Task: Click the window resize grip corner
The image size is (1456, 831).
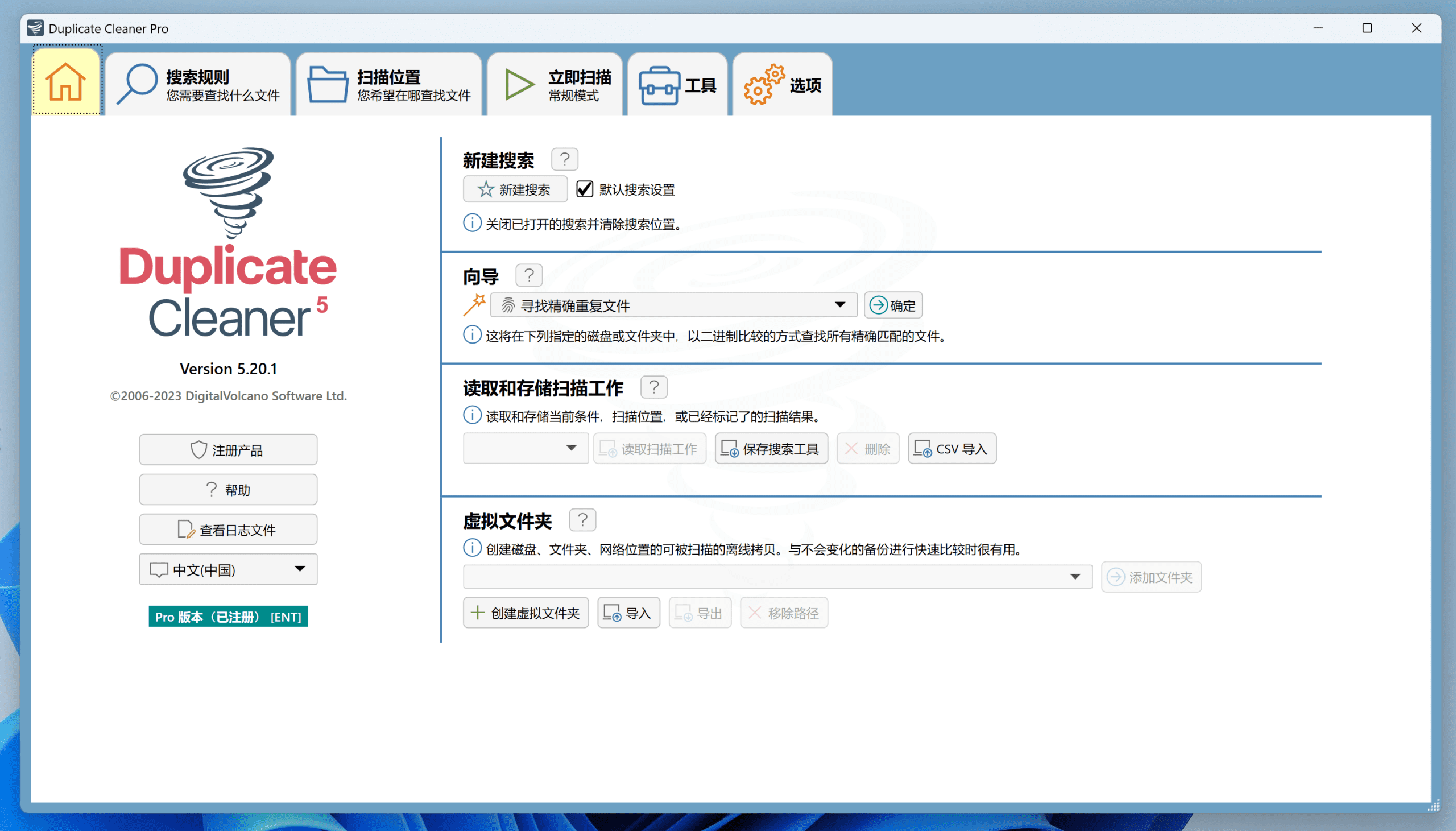Action: click(x=1434, y=805)
